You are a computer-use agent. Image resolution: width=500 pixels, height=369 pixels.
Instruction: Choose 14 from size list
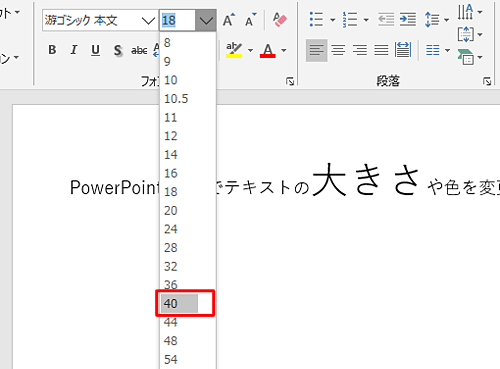(188, 155)
